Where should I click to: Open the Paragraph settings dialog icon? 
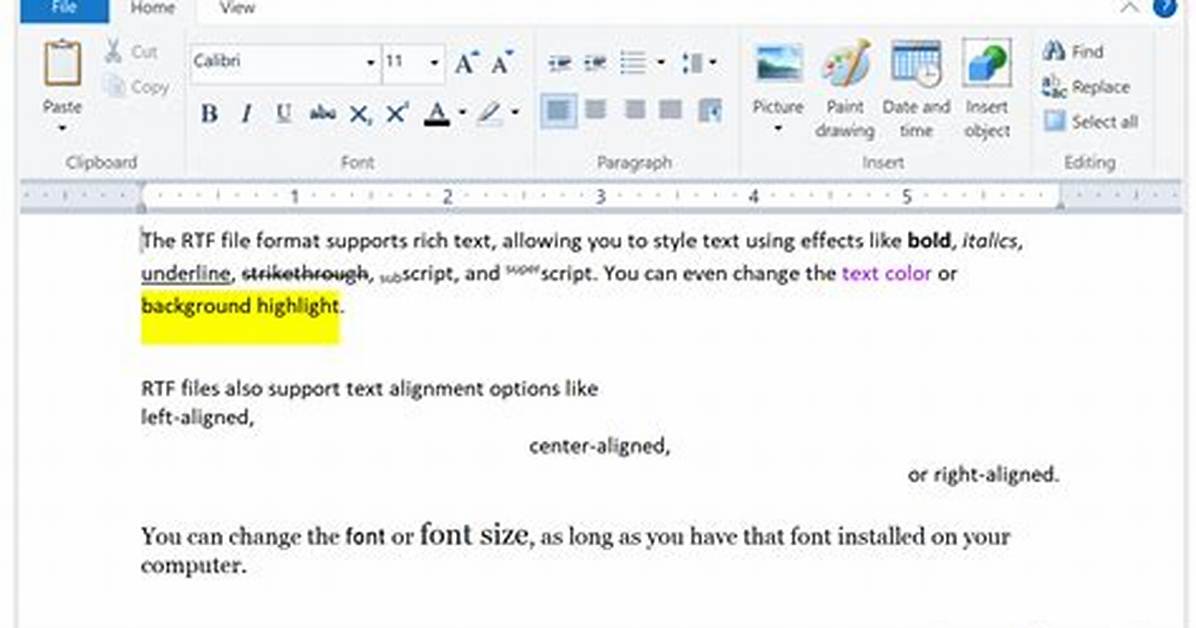point(709,111)
